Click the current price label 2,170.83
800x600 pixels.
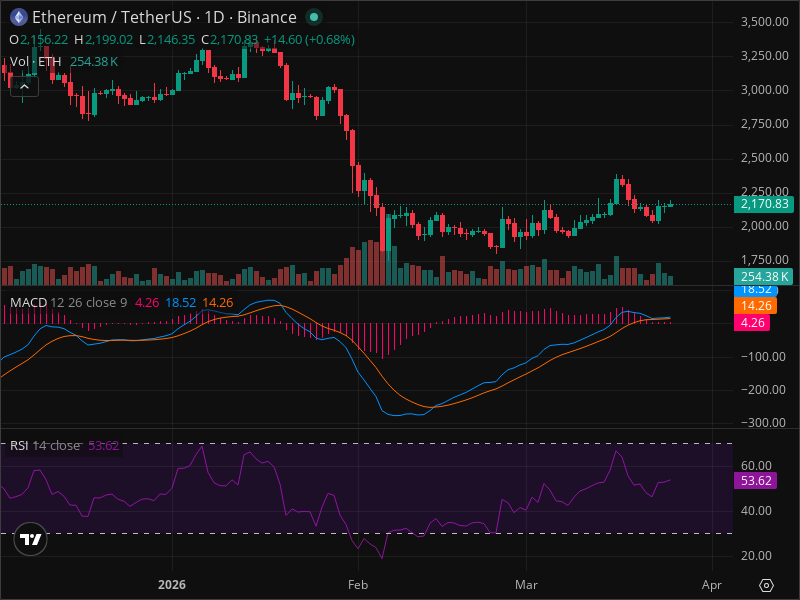(x=763, y=204)
